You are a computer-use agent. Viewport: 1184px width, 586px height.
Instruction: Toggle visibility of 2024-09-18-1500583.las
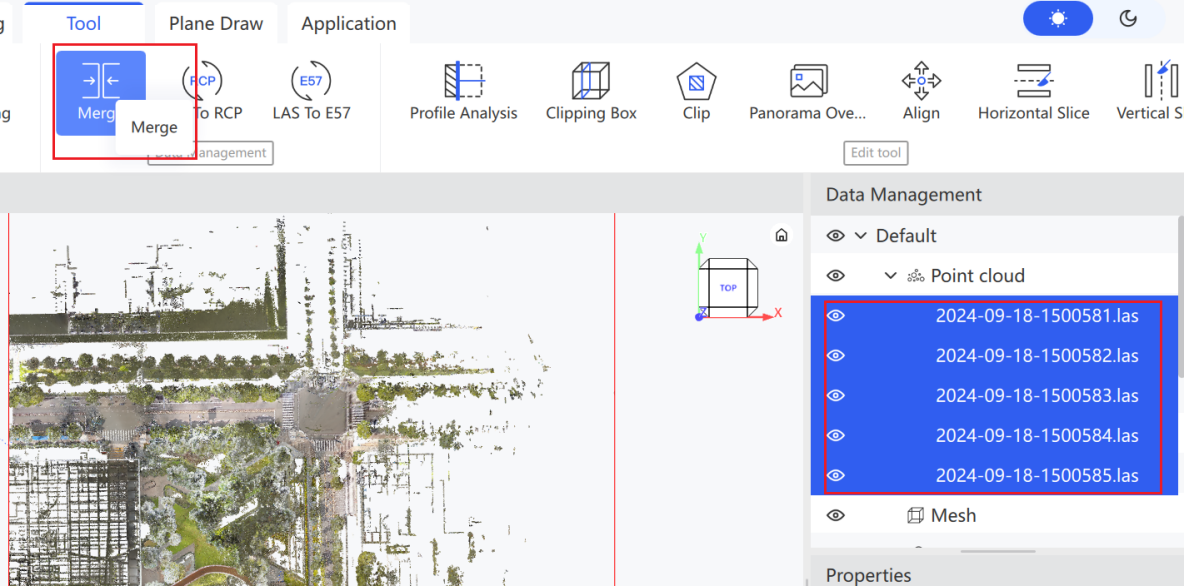click(835, 396)
